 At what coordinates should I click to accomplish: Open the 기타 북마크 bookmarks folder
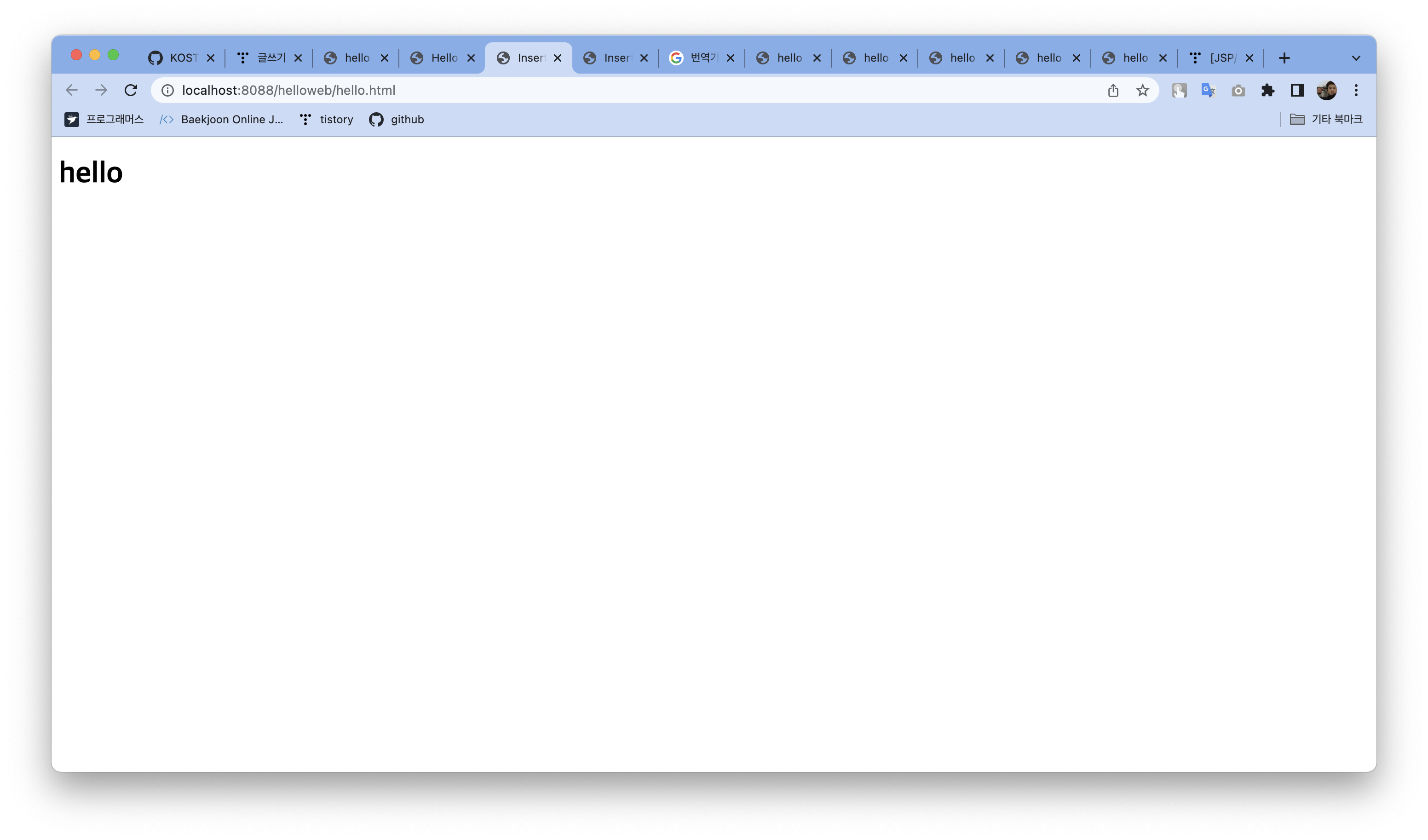point(1326,119)
